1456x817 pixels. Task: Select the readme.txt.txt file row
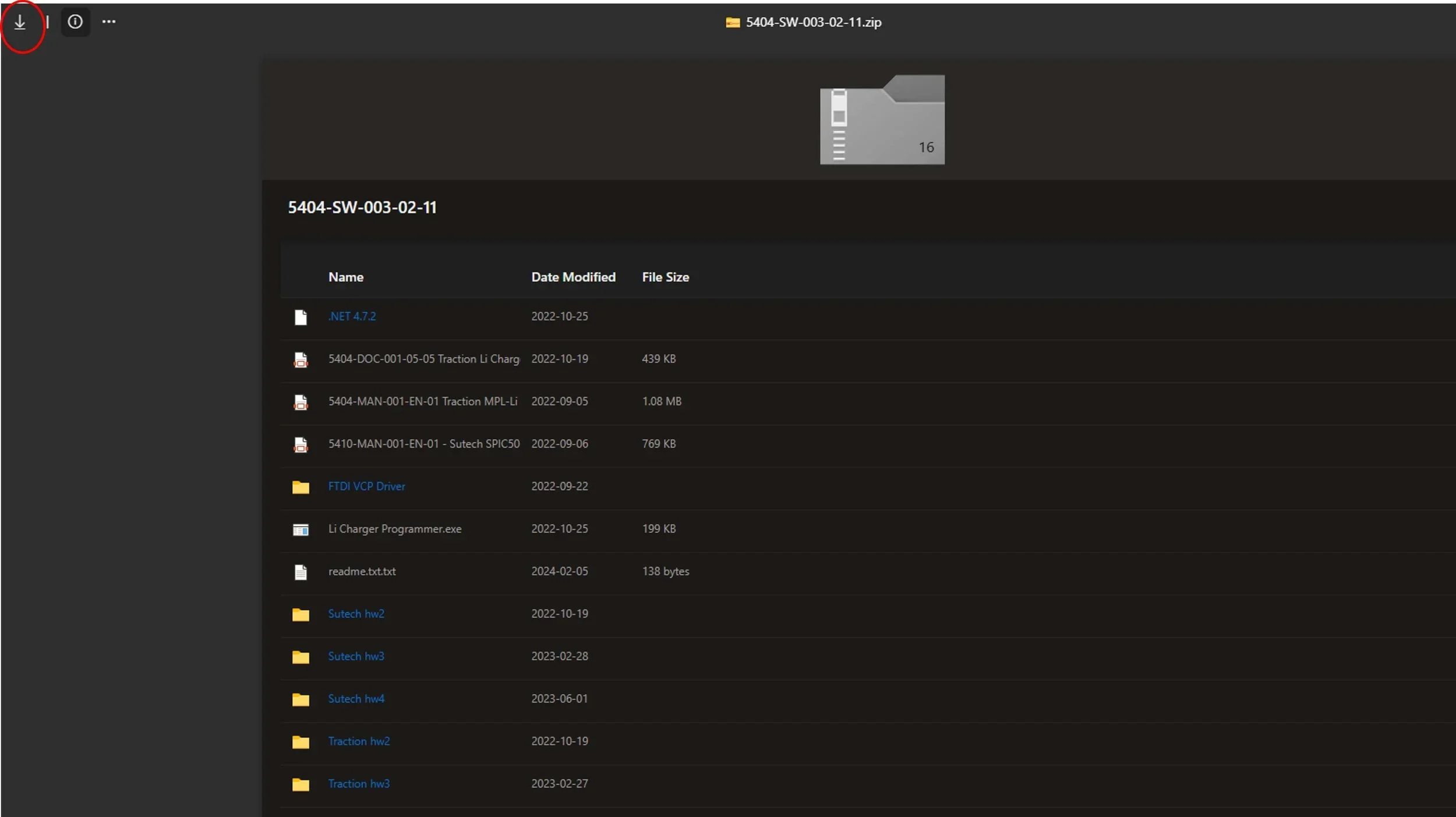(x=362, y=572)
